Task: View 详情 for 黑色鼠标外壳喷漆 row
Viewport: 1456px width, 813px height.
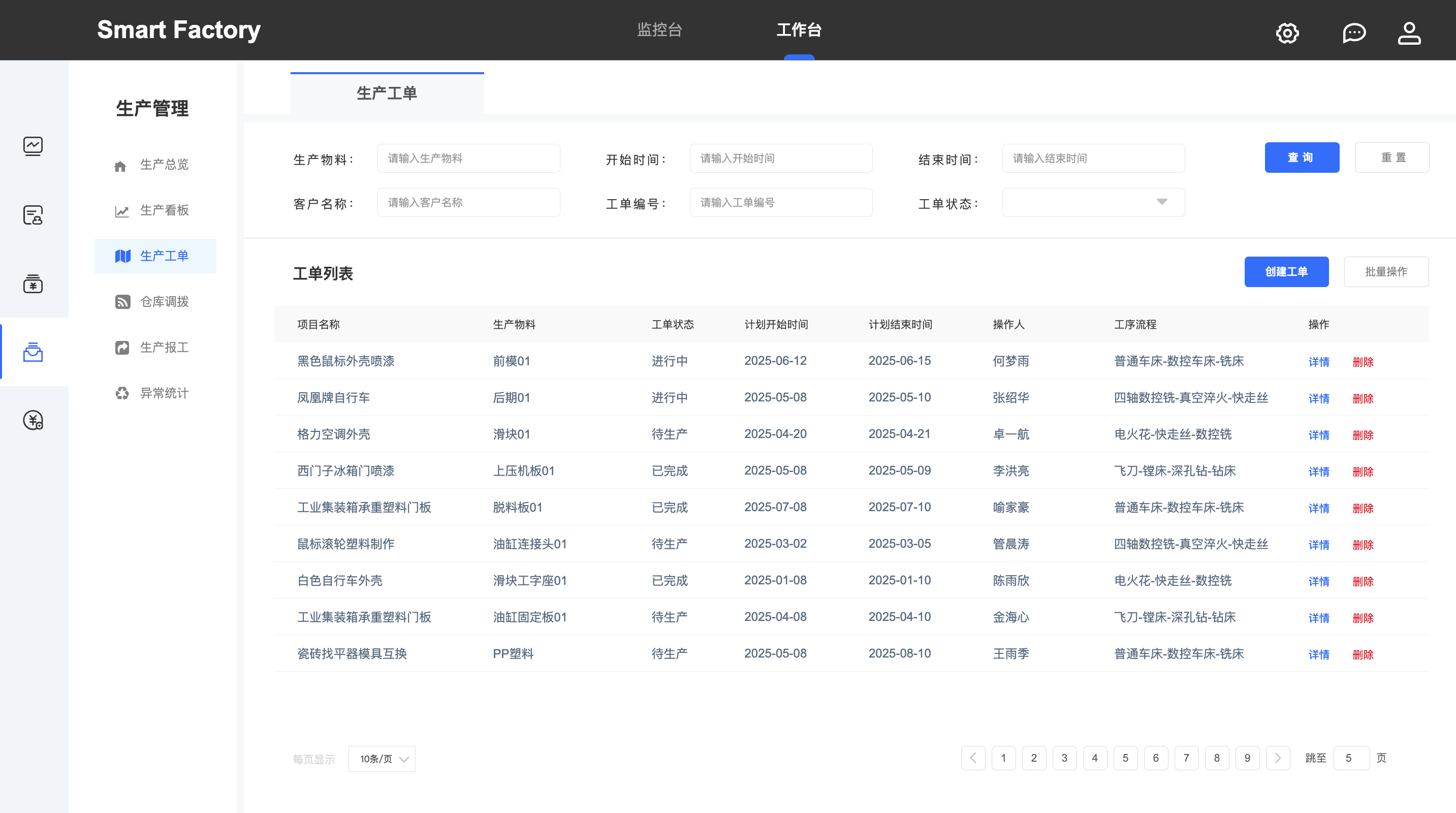Action: click(x=1318, y=362)
